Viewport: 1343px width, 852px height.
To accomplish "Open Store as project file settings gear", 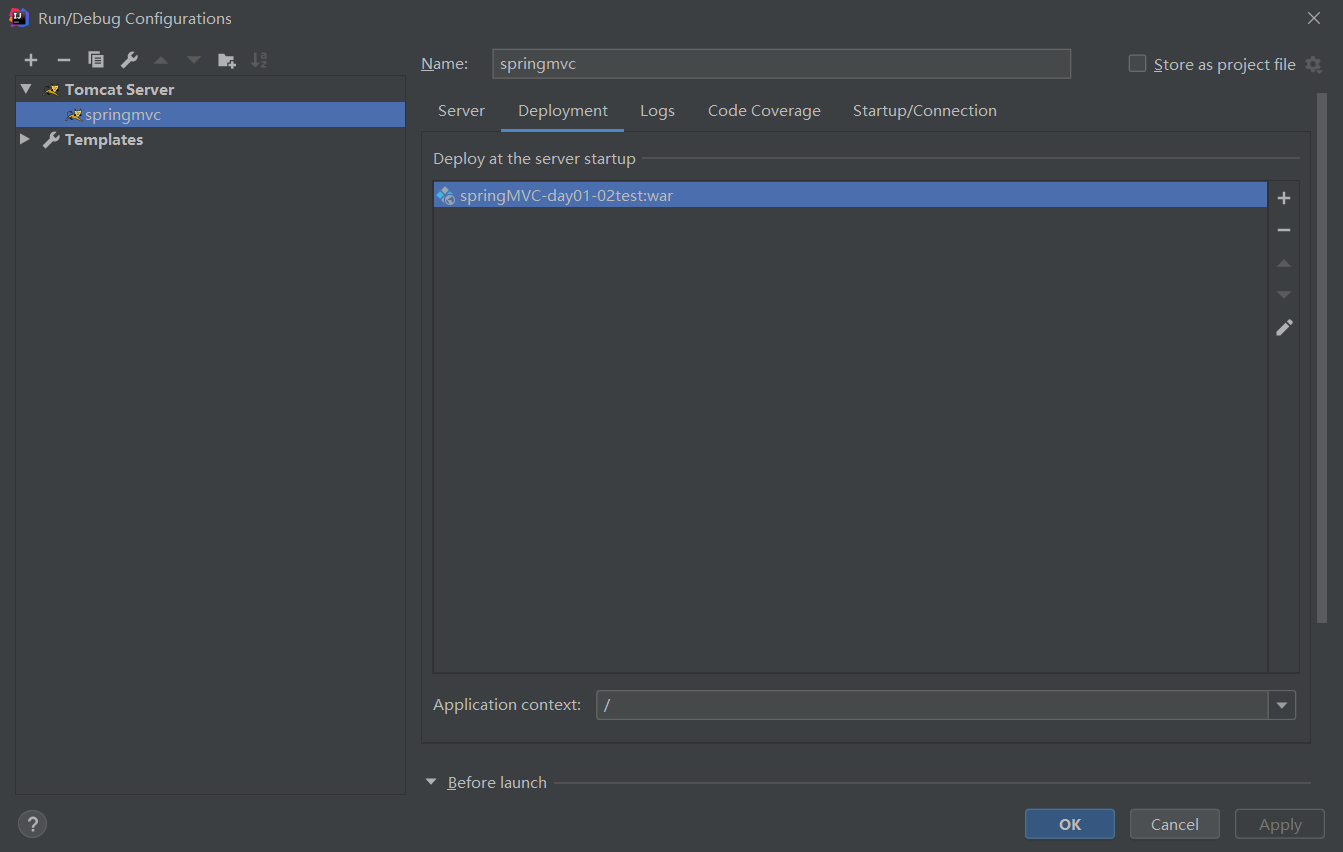I will pos(1314,64).
